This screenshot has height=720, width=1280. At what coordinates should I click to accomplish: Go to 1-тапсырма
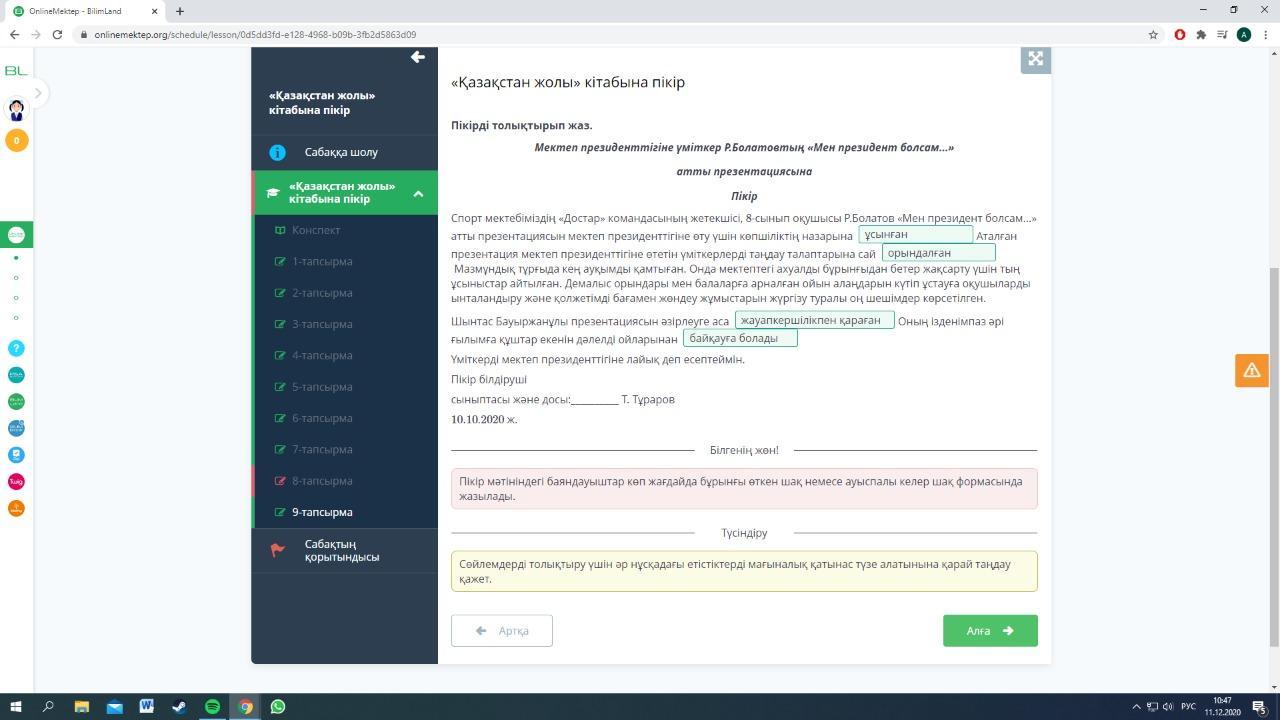(x=345, y=262)
